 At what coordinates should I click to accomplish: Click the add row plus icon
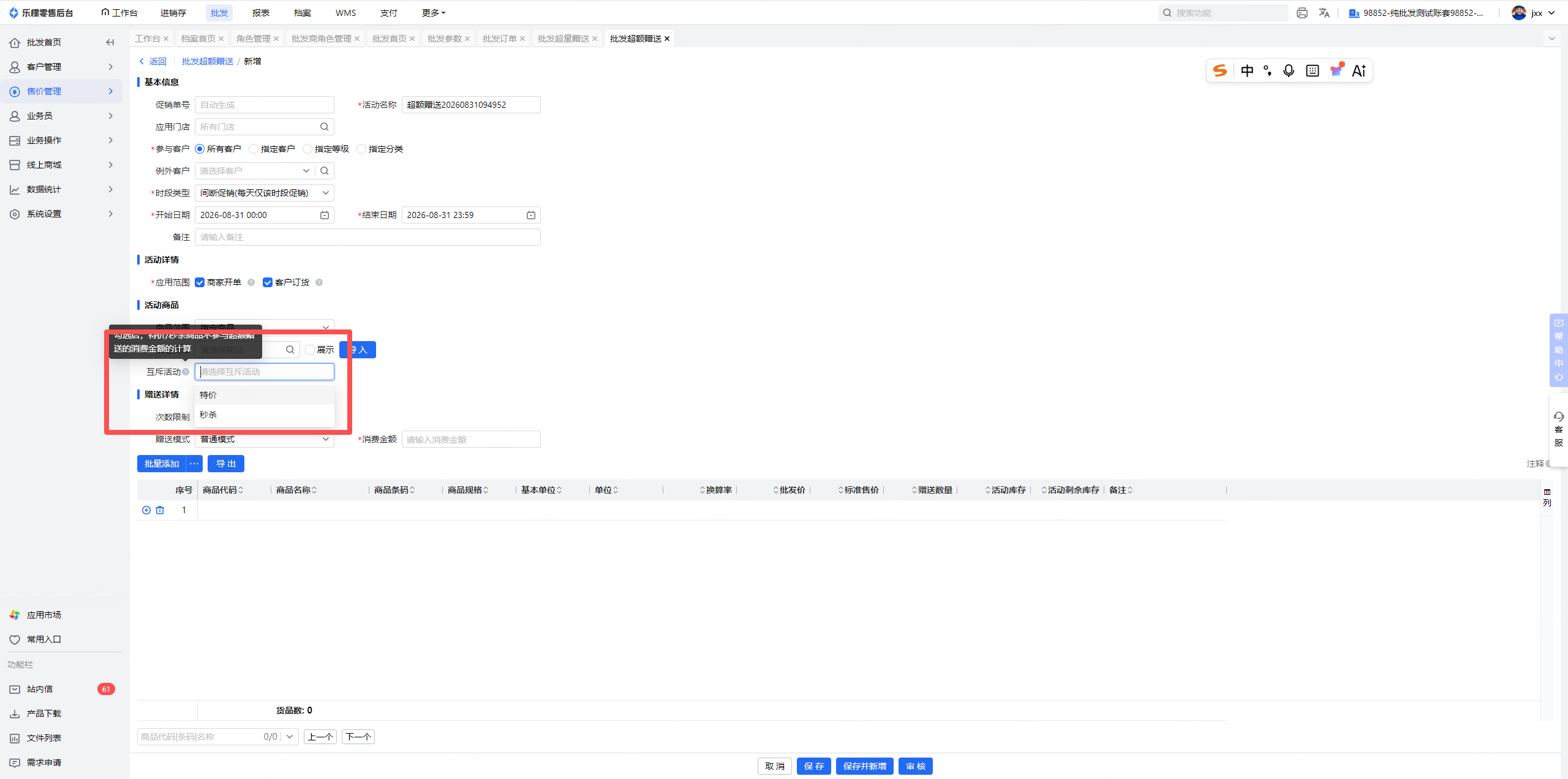[x=146, y=510]
